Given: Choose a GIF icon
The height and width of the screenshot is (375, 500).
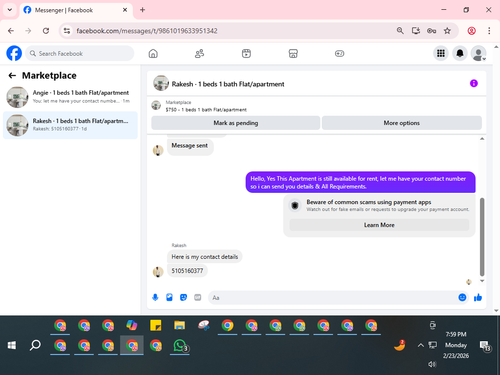Looking at the screenshot, I should pos(198,297).
